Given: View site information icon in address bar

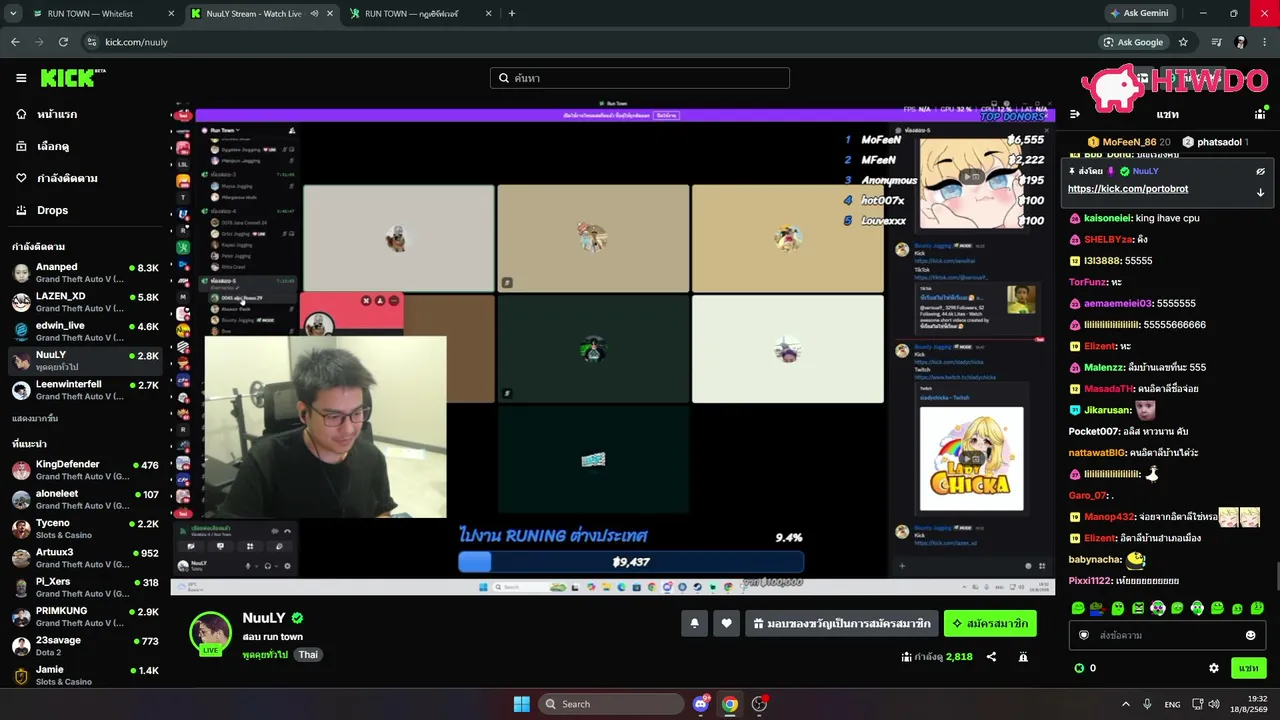Looking at the screenshot, I should (x=92, y=42).
